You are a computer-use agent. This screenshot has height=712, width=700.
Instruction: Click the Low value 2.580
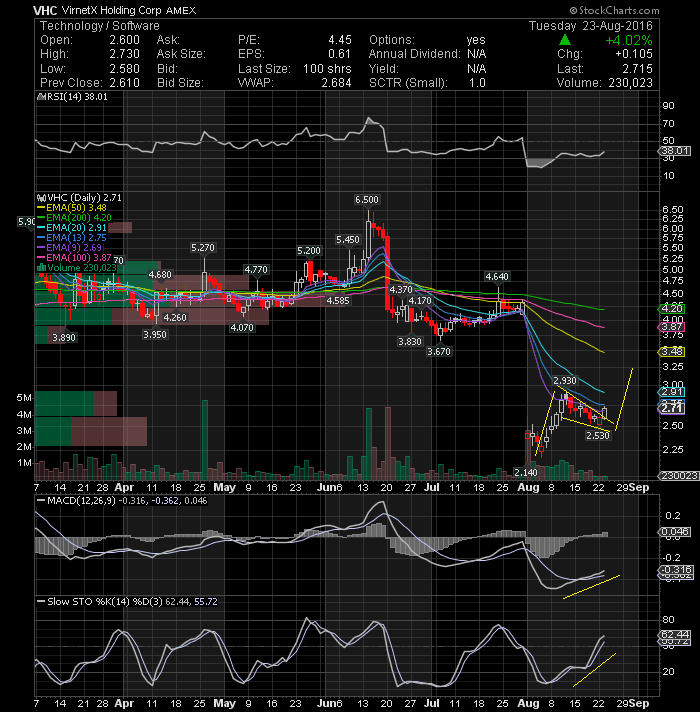tap(124, 69)
